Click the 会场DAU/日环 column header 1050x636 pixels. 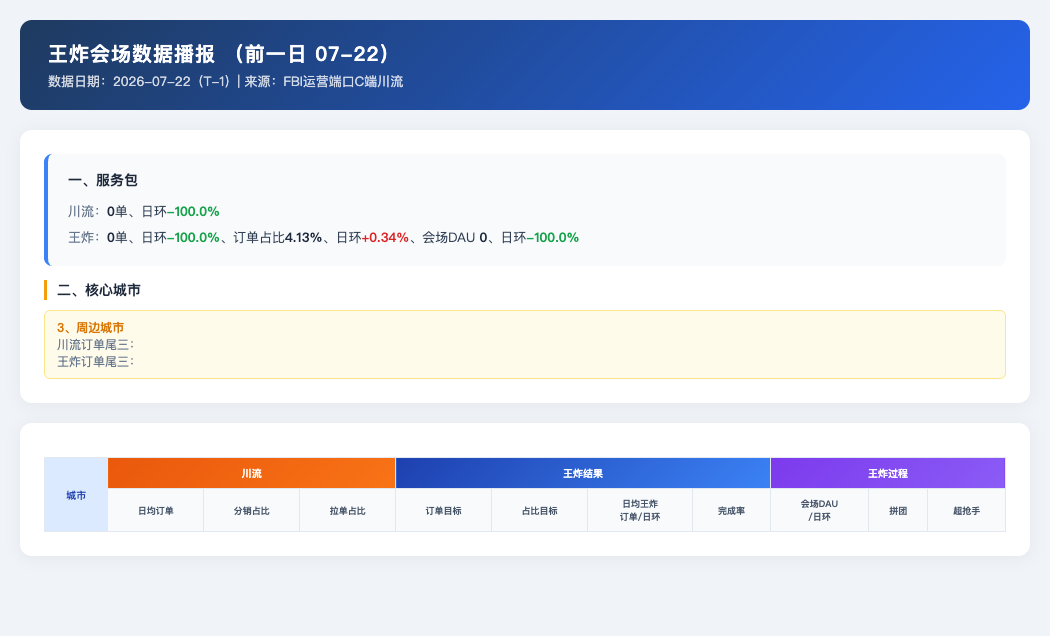820,510
